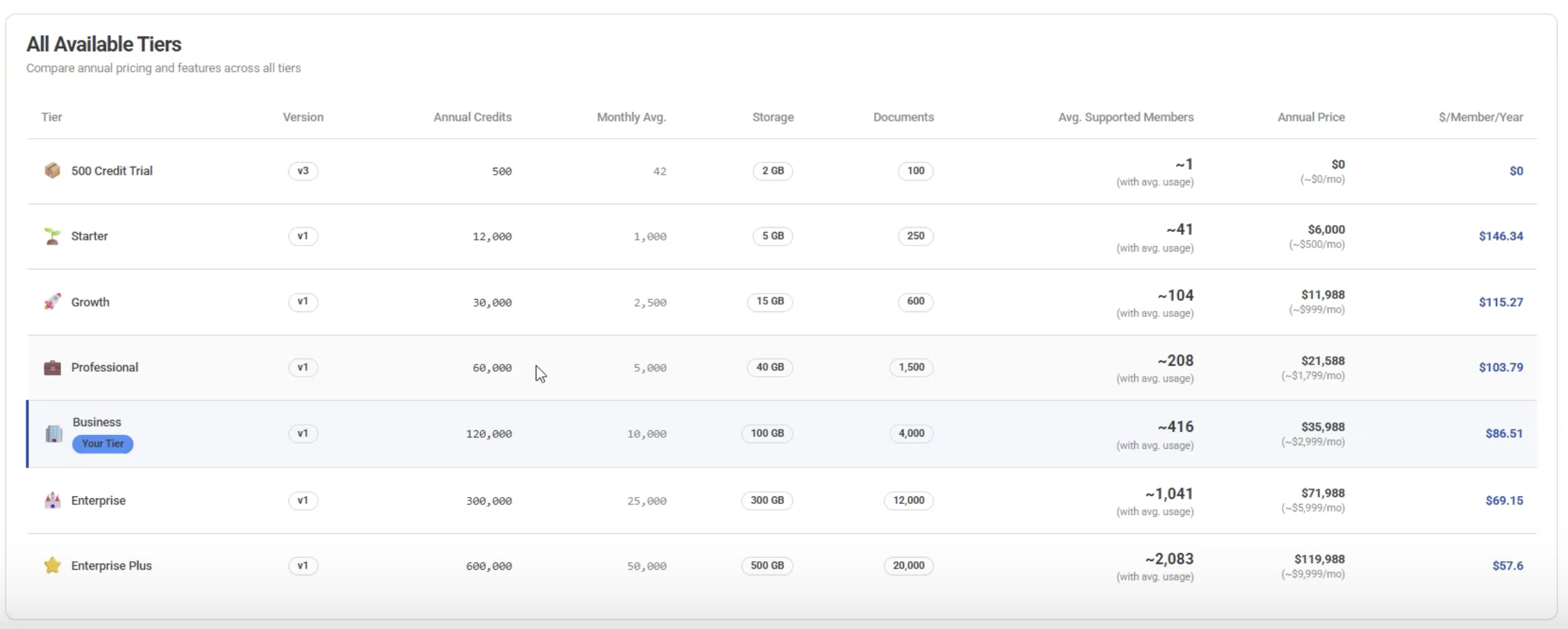1568x629 pixels.
Task: Click the Growth $11,988 annual price
Action: (x=1323, y=295)
